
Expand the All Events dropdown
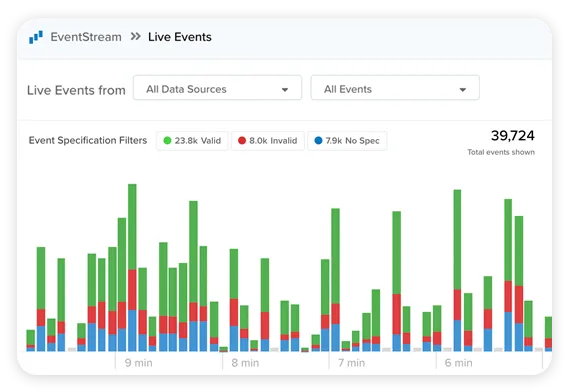pyautogui.click(x=395, y=88)
